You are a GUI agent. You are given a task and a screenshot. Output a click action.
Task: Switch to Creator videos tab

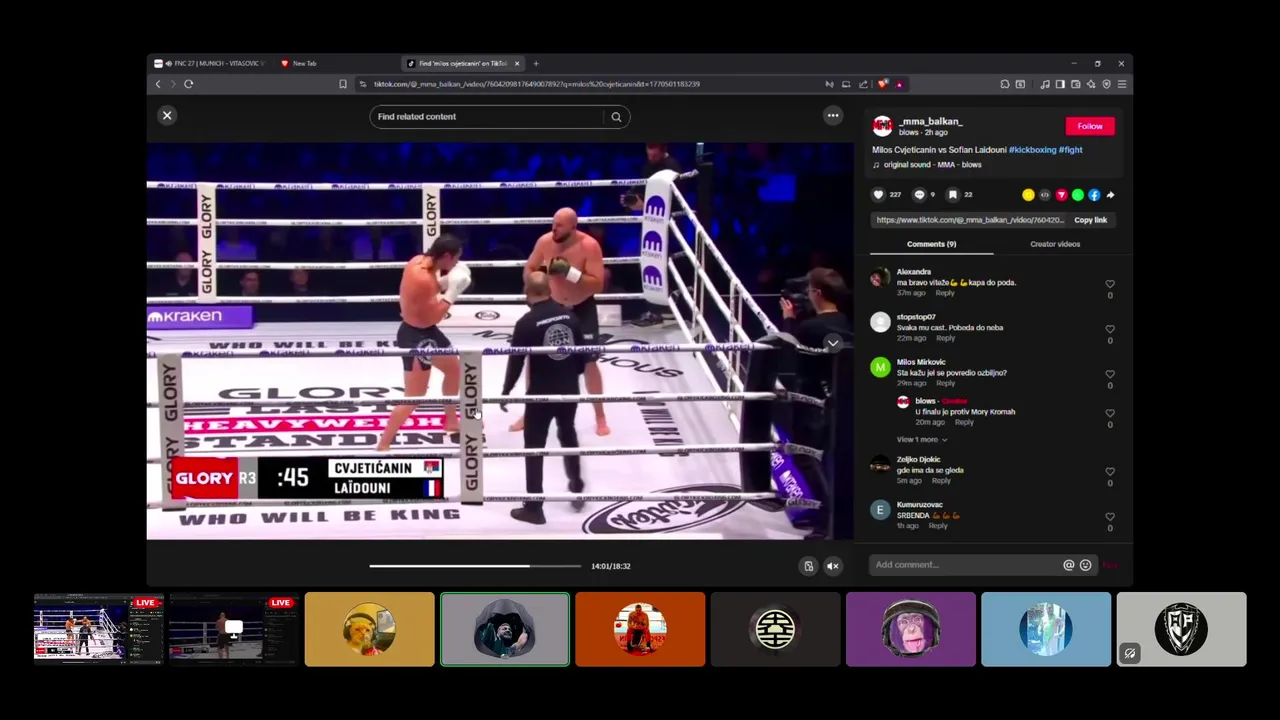click(1055, 244)
